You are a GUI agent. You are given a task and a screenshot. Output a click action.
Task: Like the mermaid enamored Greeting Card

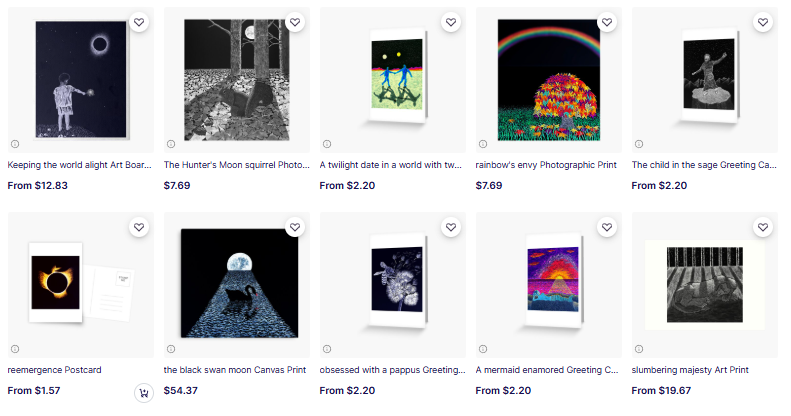pos(607,227)
